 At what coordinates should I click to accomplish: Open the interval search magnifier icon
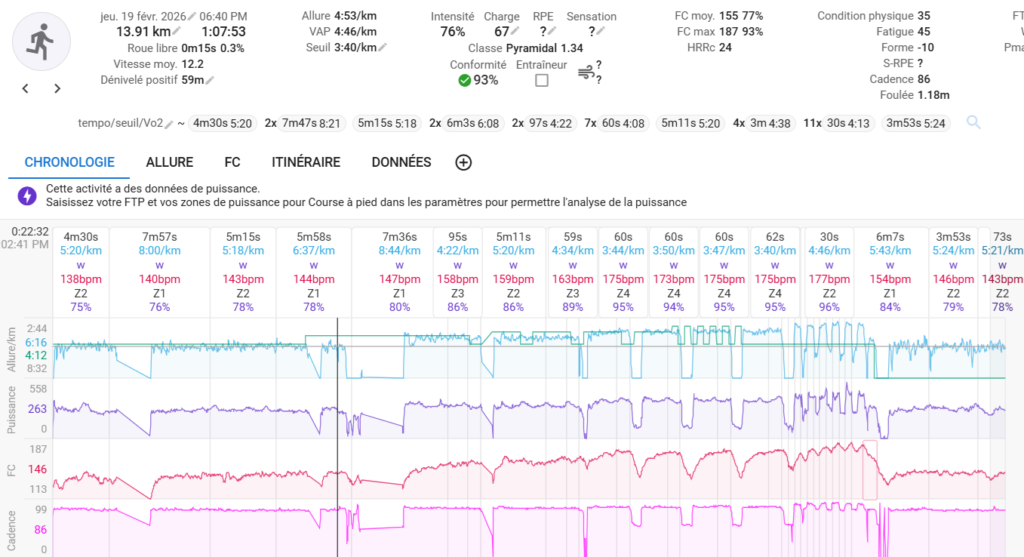[973, 123]
